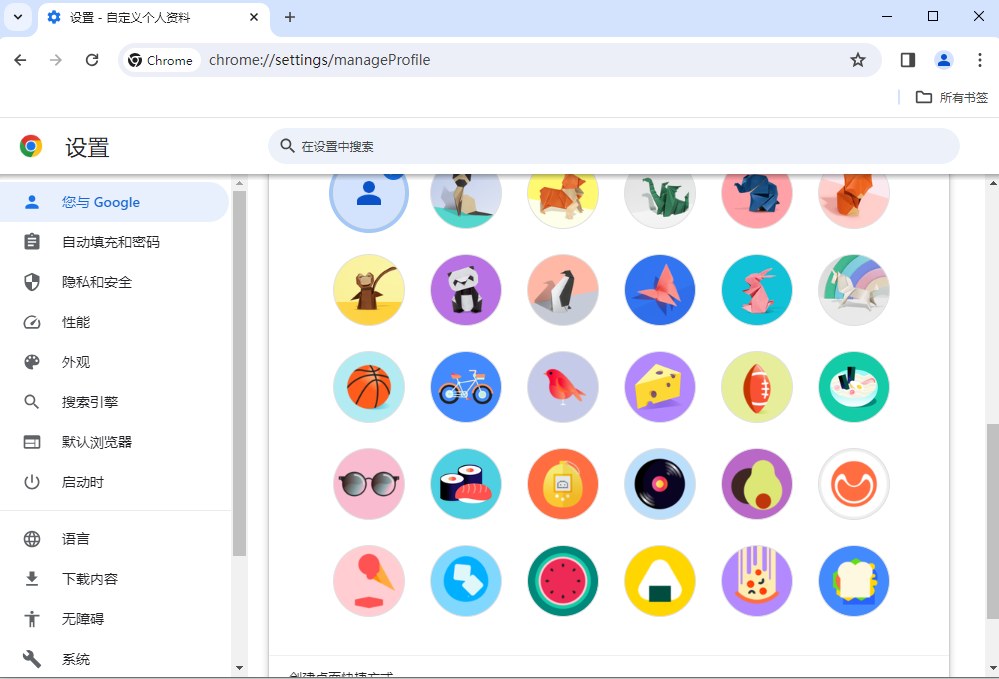Toggle the side panel icon

[908, 60]
